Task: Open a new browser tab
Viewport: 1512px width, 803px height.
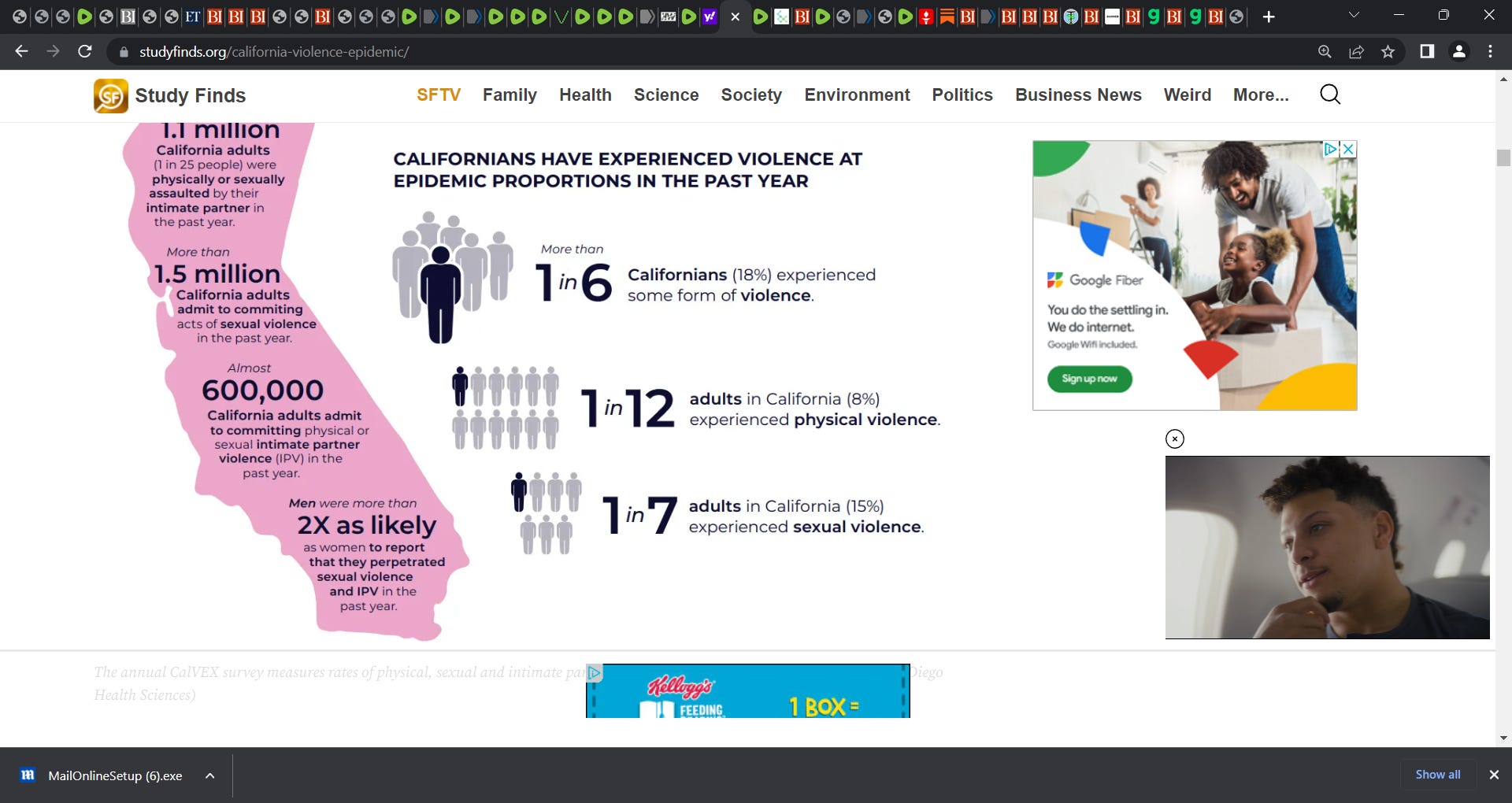Action: point(1268,17)
